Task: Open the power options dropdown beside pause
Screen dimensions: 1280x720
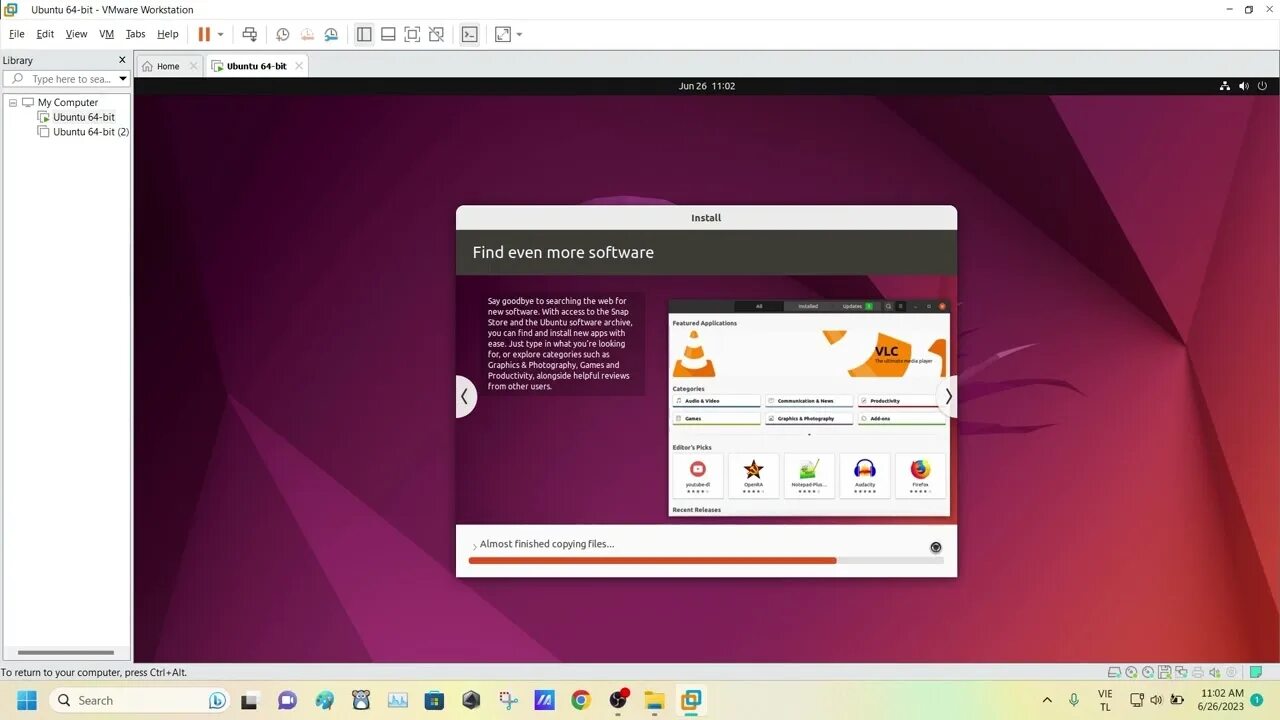Action: pyautogui.click(x=221, y=34)
